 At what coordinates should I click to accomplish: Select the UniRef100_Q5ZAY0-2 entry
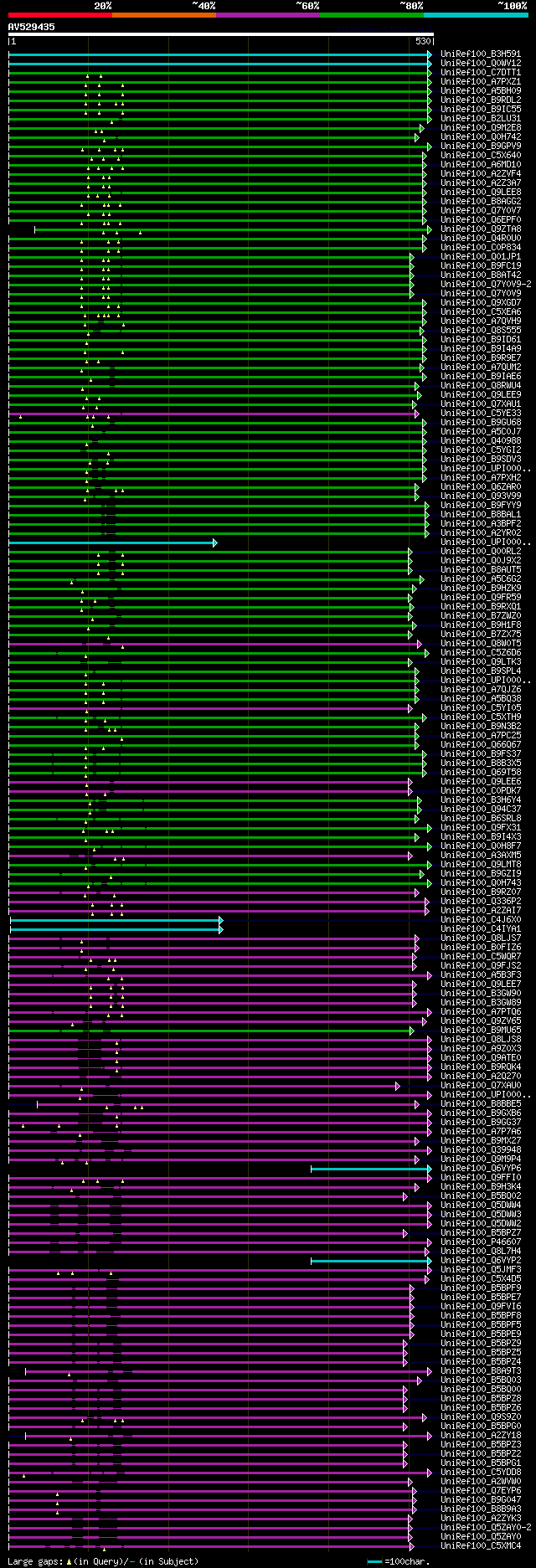pyautogui.click(x=486, y=1528)
